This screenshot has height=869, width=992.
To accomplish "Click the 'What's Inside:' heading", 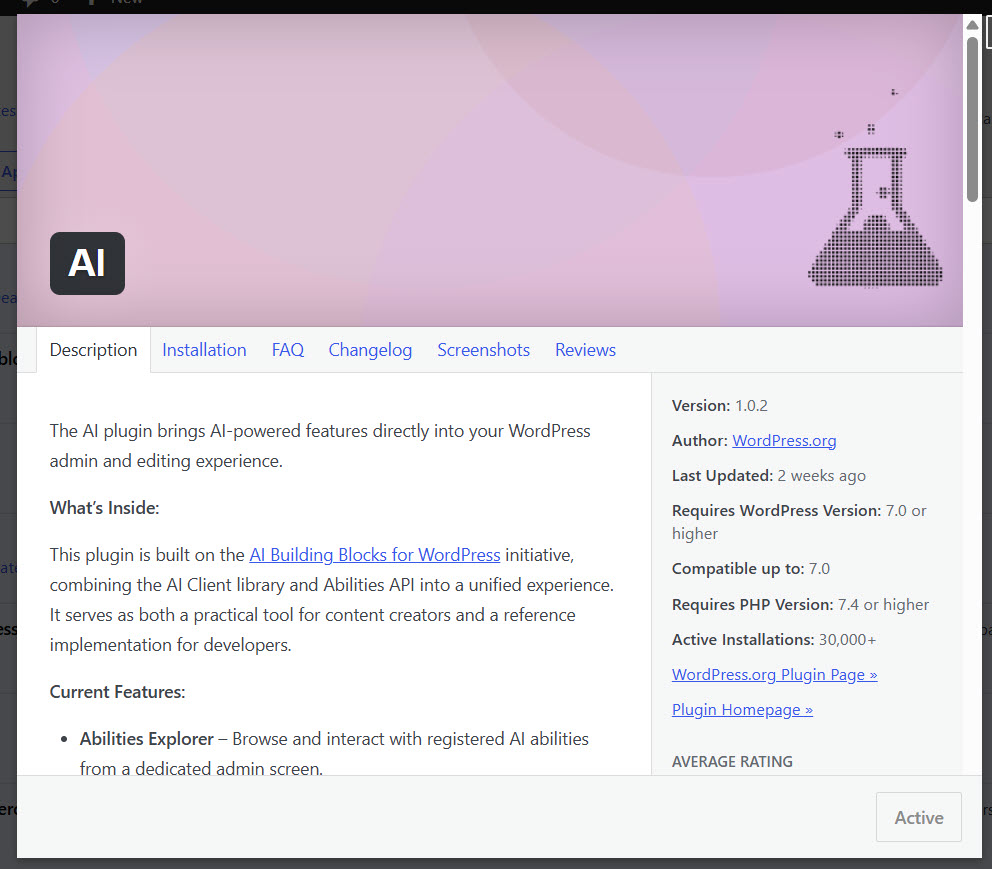I will click(104, 508).
